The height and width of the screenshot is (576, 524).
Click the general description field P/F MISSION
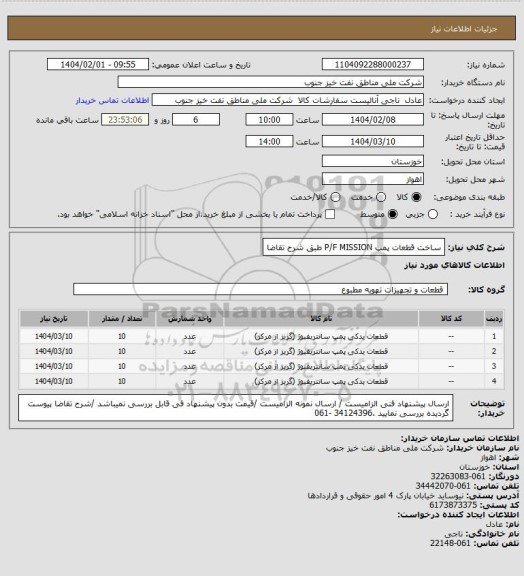point(353,247)
